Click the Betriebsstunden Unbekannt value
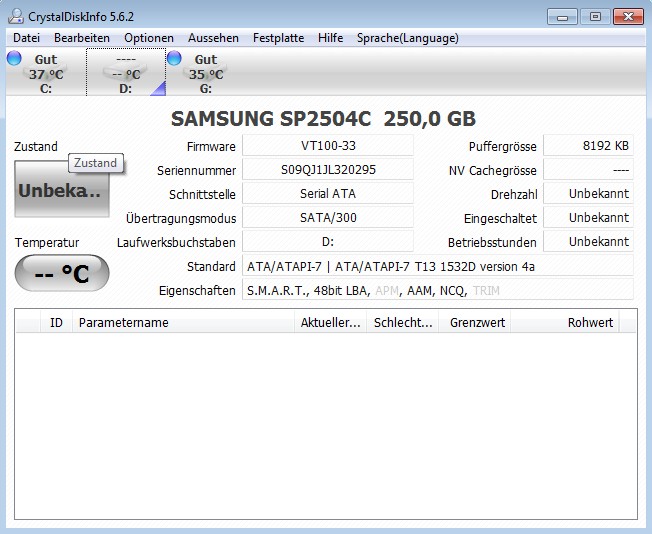This screenshot has width=652, height=534. pos(588,242)
